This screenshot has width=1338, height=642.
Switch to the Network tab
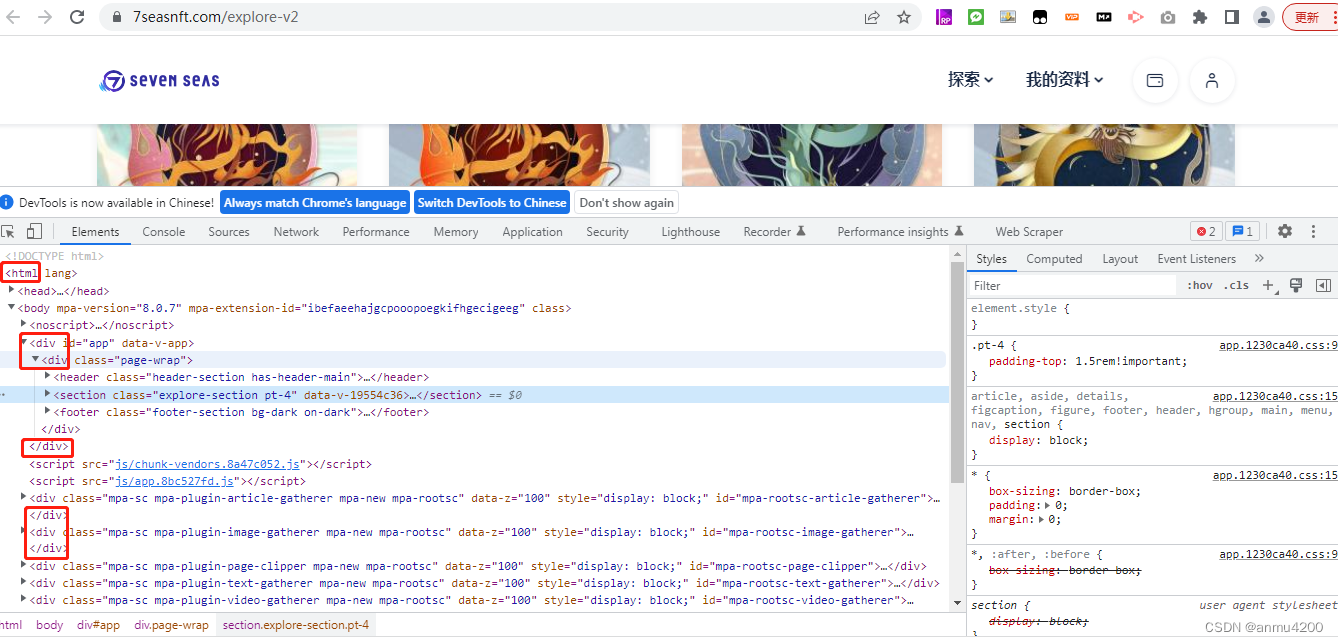coord(297,231)
